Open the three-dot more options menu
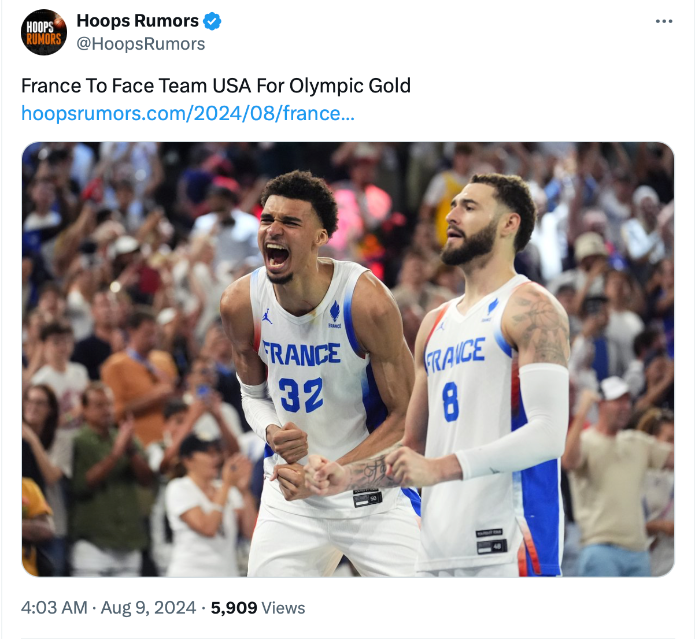The image size is (695, 639). pos(664,21)
